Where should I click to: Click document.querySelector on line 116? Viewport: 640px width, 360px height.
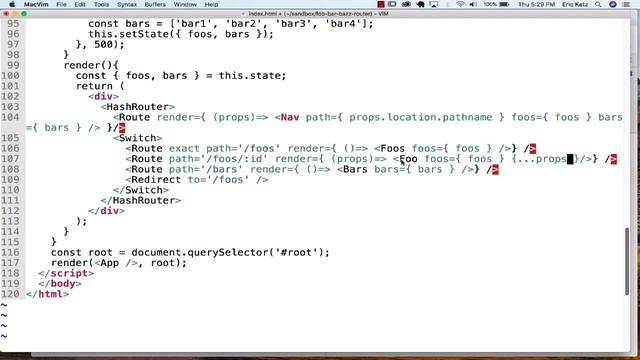pos(200,252)
